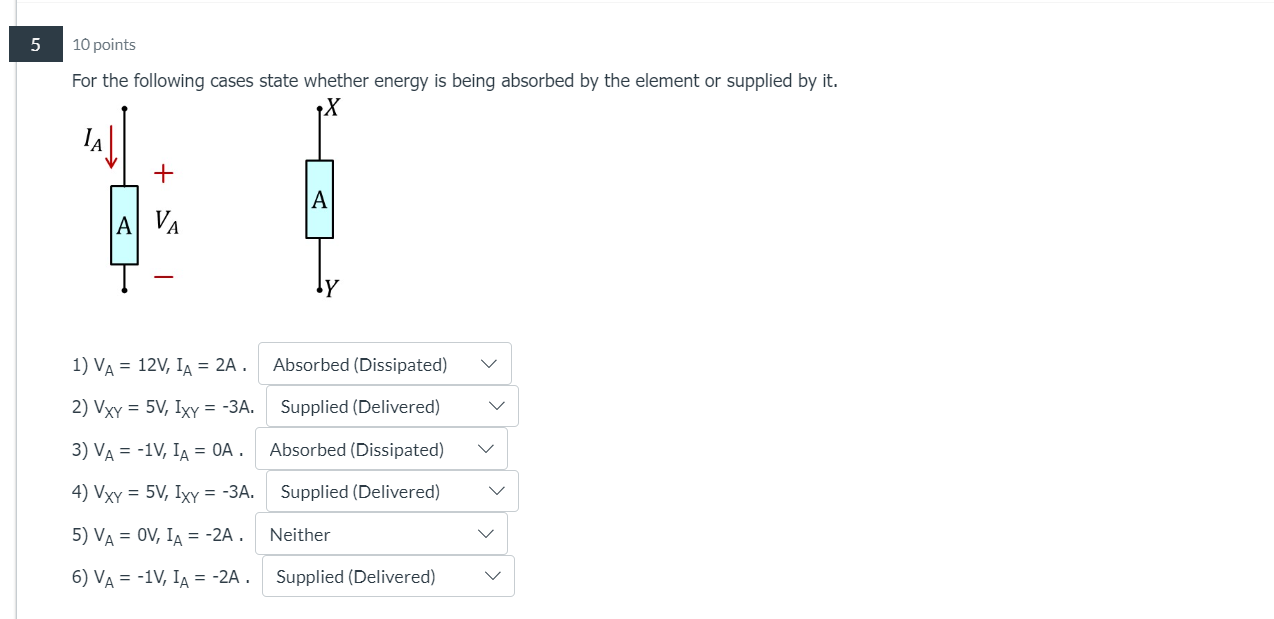Click the 10 points label

[103, 44]
